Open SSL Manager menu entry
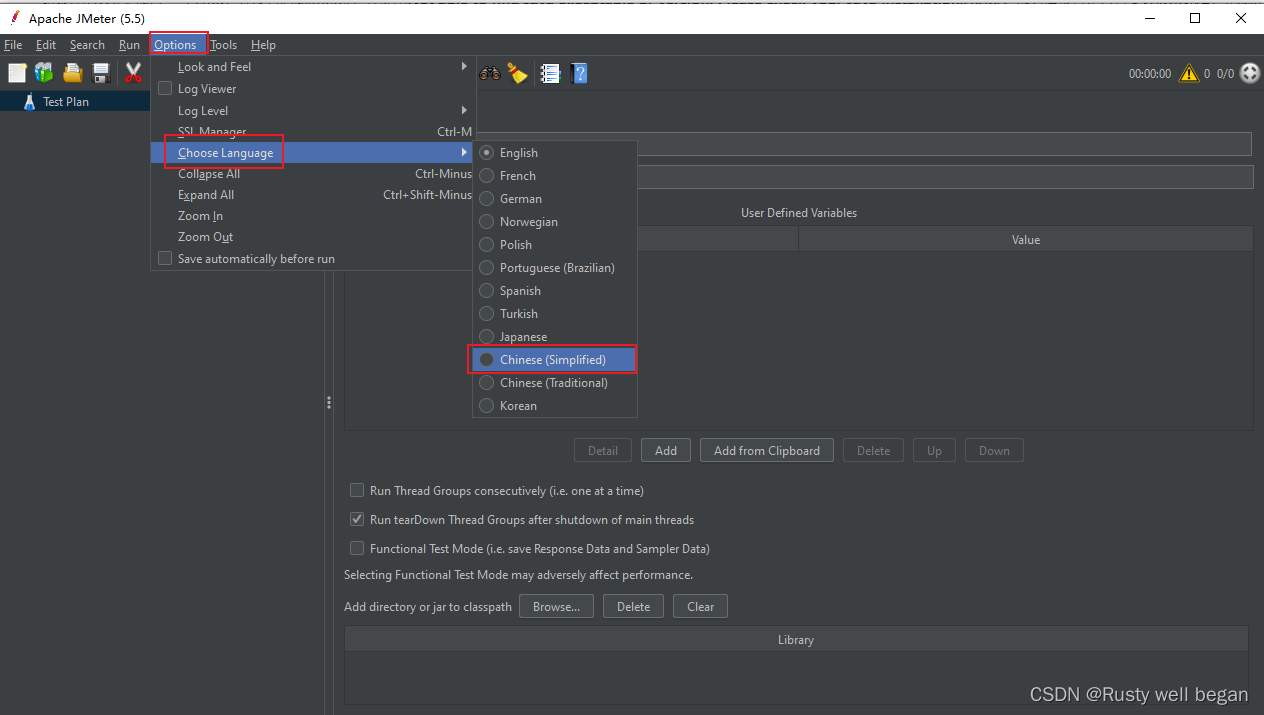This screenshot has width=1264, height=715. pyautogui.click(x=313, y=132)
